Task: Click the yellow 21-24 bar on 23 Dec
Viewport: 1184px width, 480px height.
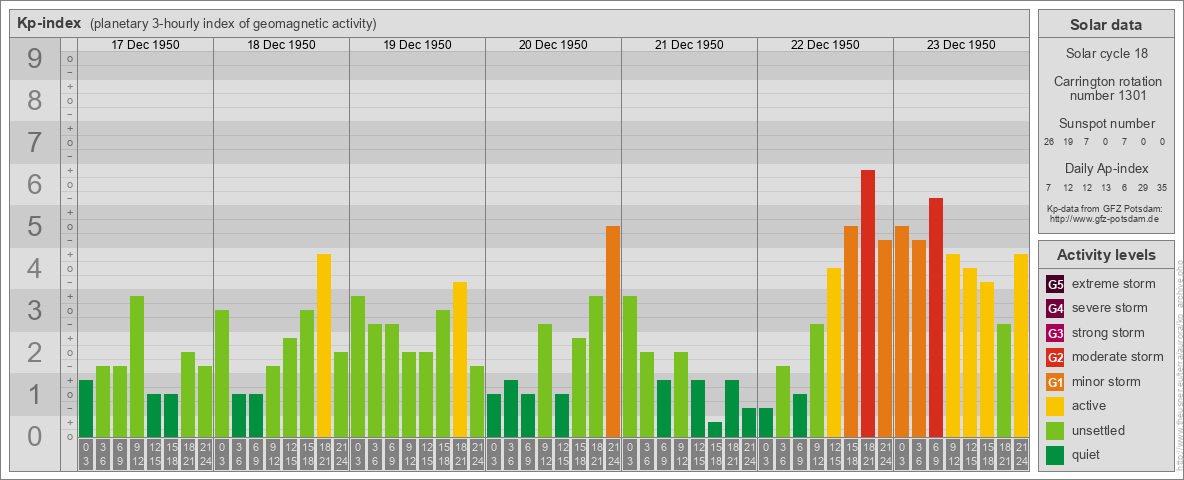Action: (1021, 346)
